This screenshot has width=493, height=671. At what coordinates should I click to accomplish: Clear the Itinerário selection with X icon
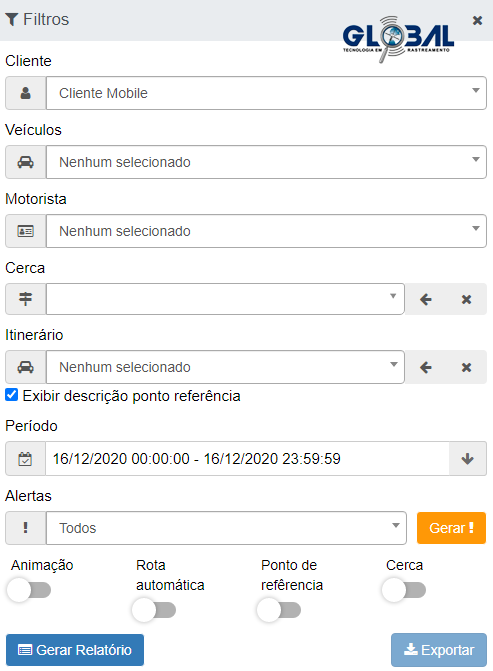[466, 367]
